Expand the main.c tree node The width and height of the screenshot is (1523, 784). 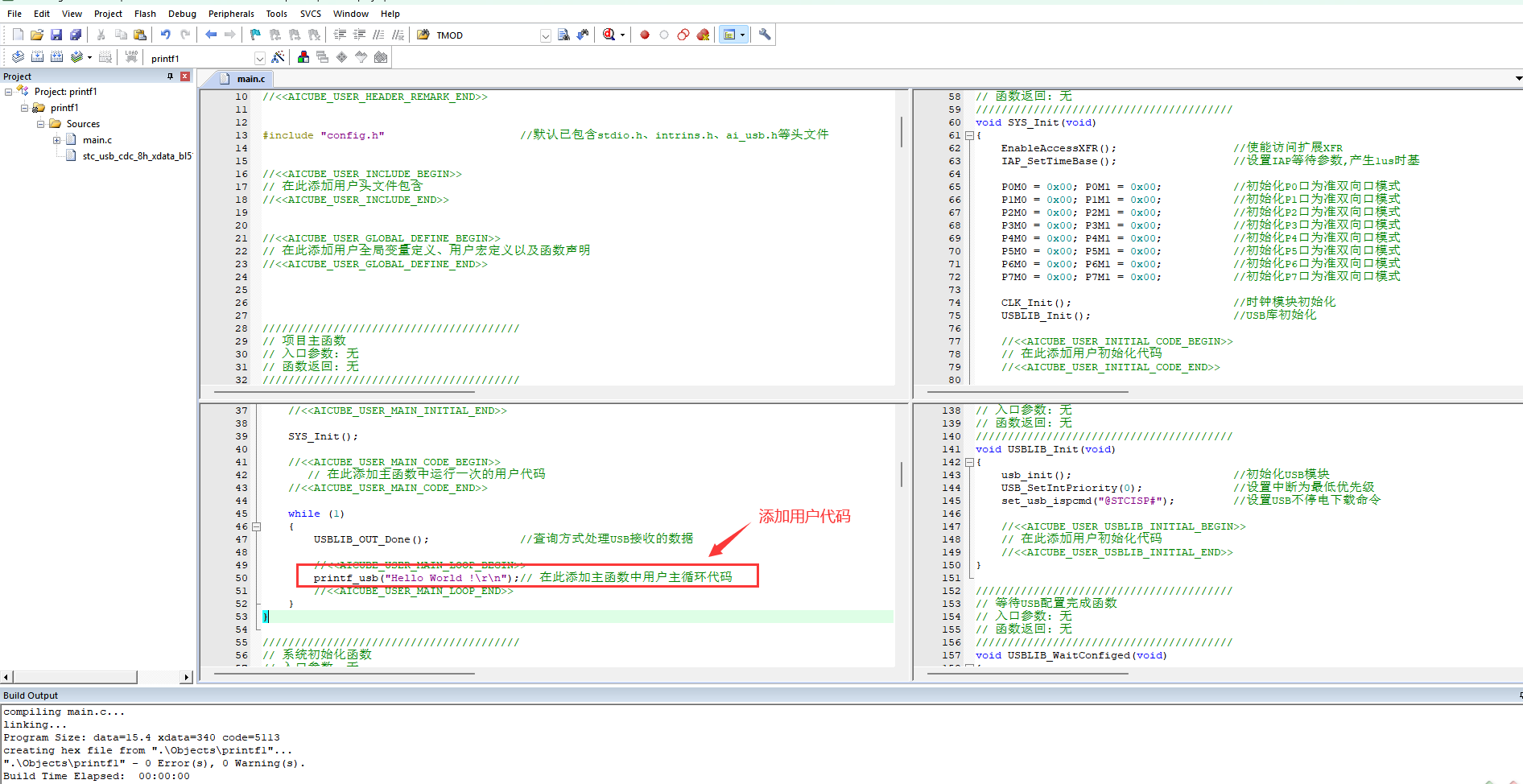coord(56,140)
